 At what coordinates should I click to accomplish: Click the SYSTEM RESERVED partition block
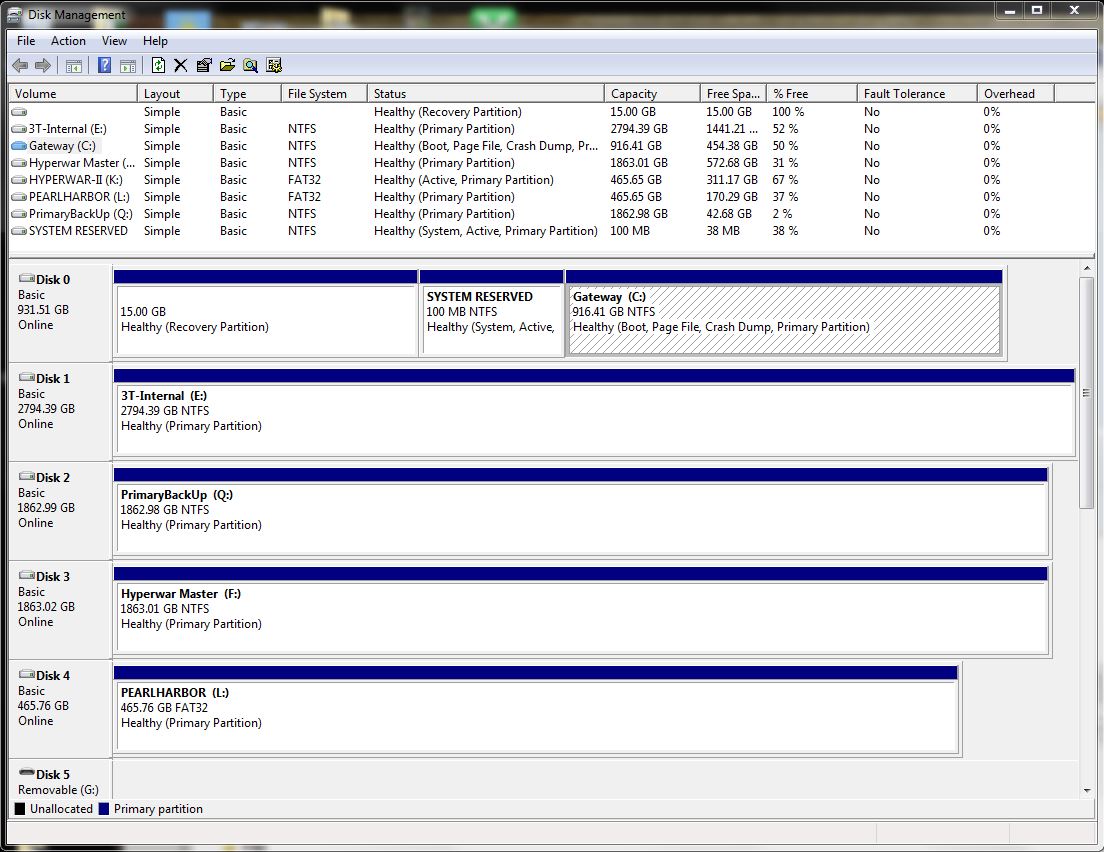[492, 320]
